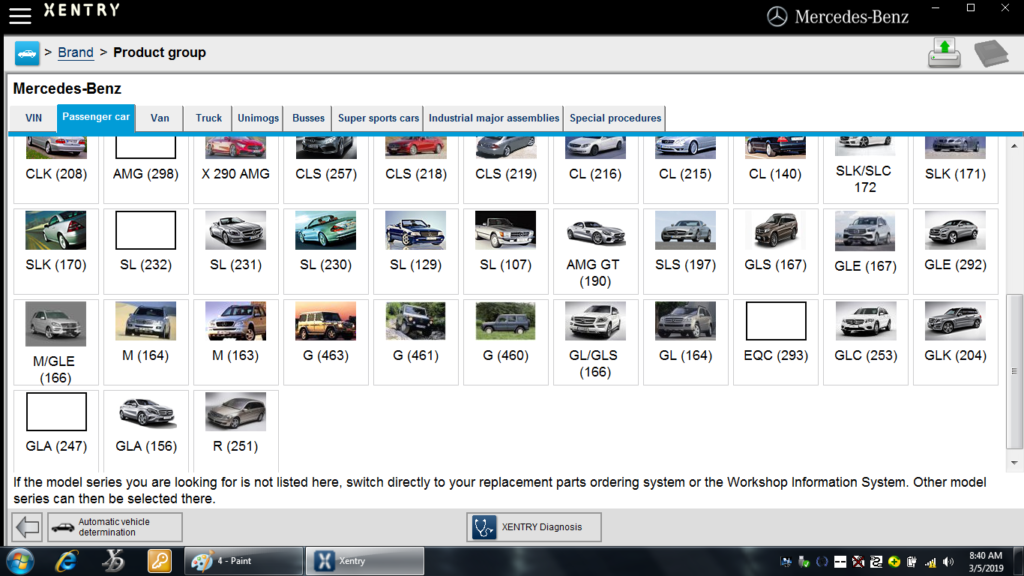Pick the SL (230) model thumbnail
The image size is (1024, 576).
tap(325, 230)
